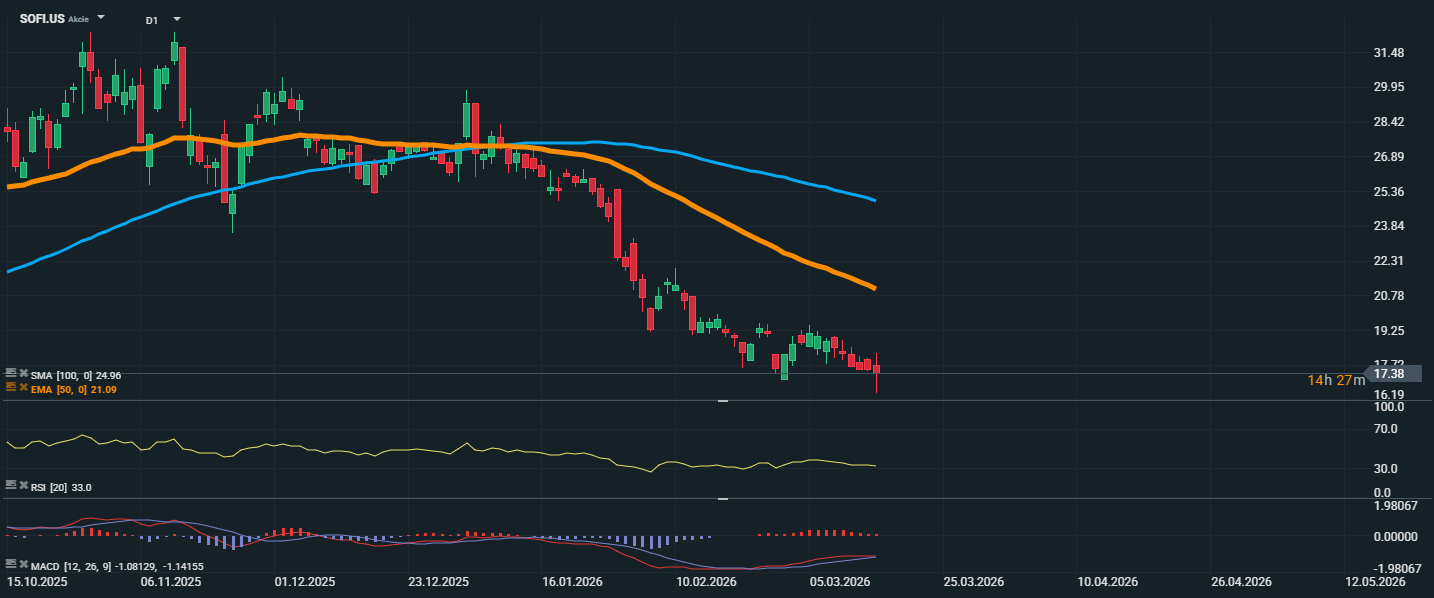The image size is (1434, 598).
Task: Click the 10.02.2026 date on time axis
Action: [708, 581]
